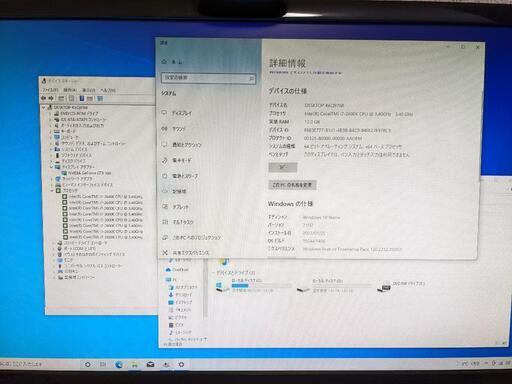The width and height of the screenshot is (512, 384).
Task: Open the Help (ヘルプ) menu in Device Manager
Action: tap(108, 90)
